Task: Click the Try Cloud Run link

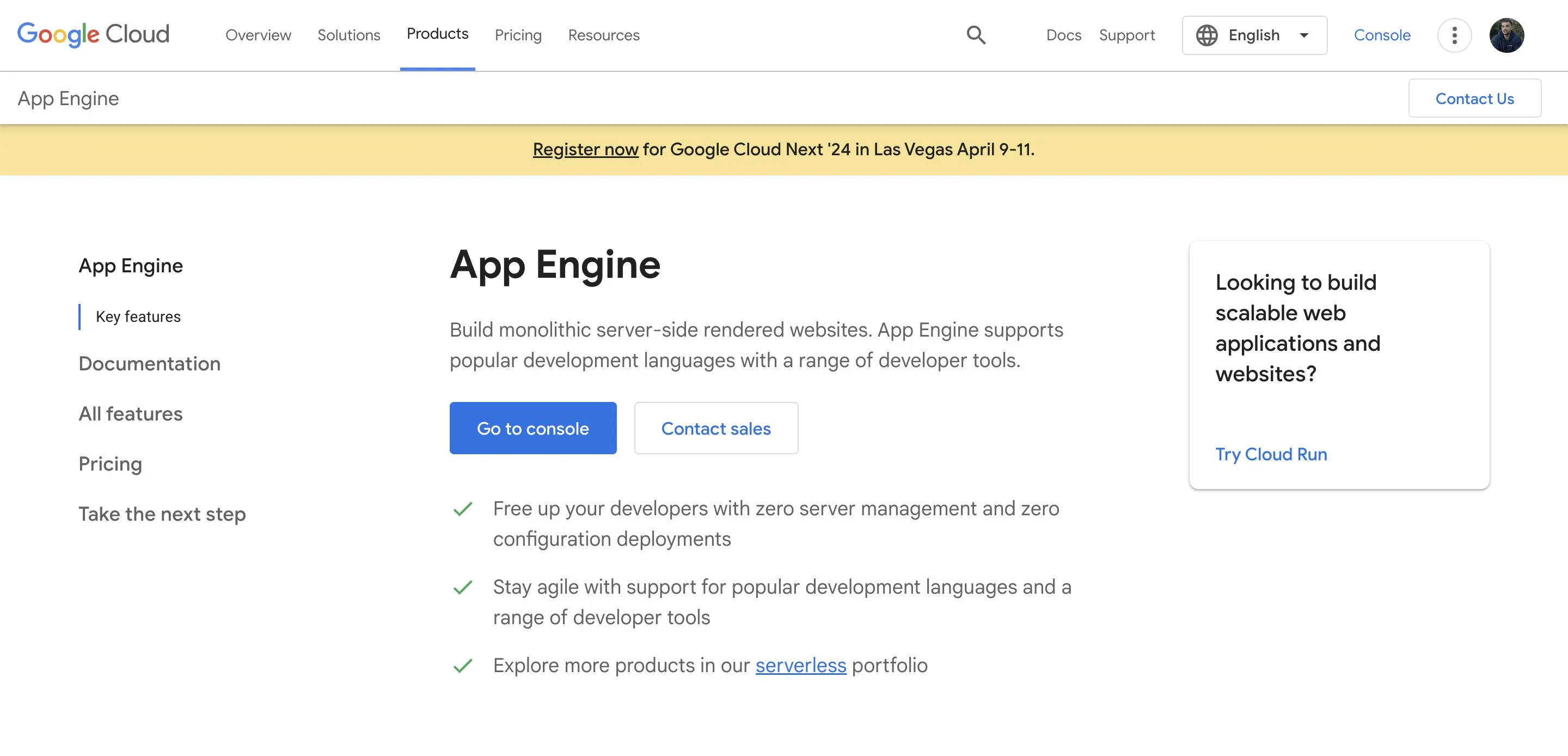Action: 1271,454
